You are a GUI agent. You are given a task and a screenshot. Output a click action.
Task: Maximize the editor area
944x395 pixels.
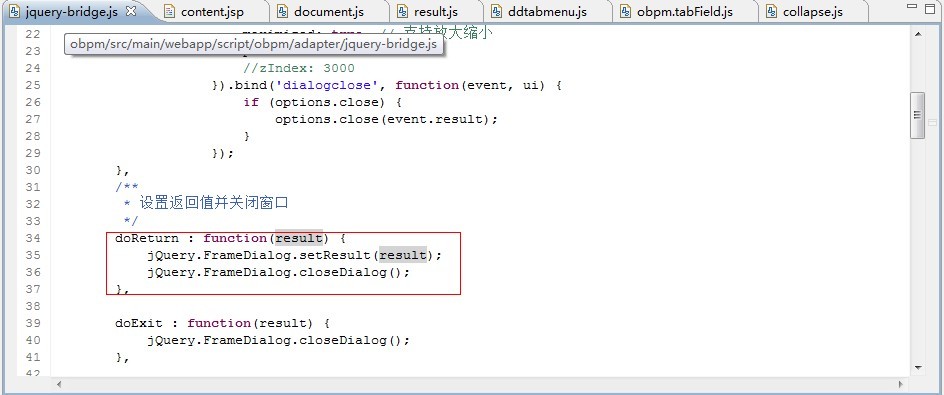click(x=930, y=8)
